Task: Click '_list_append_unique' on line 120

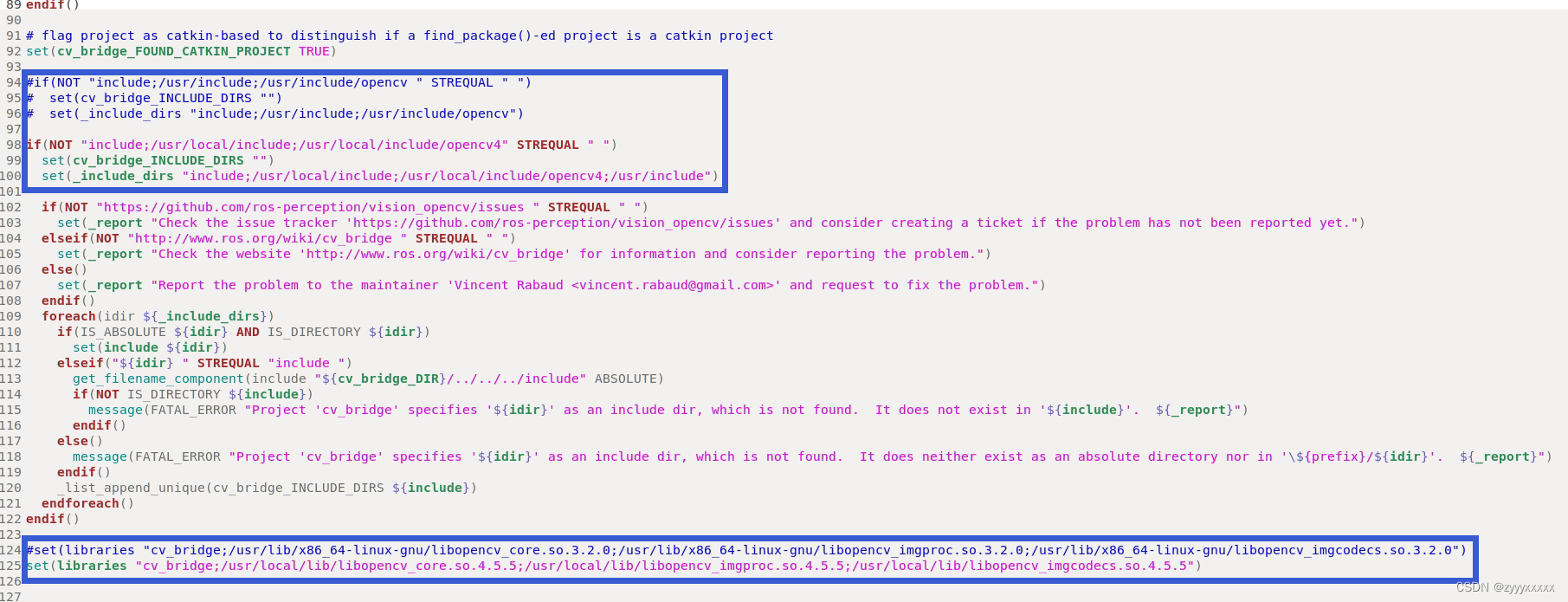Action: (x=131, y=488)
